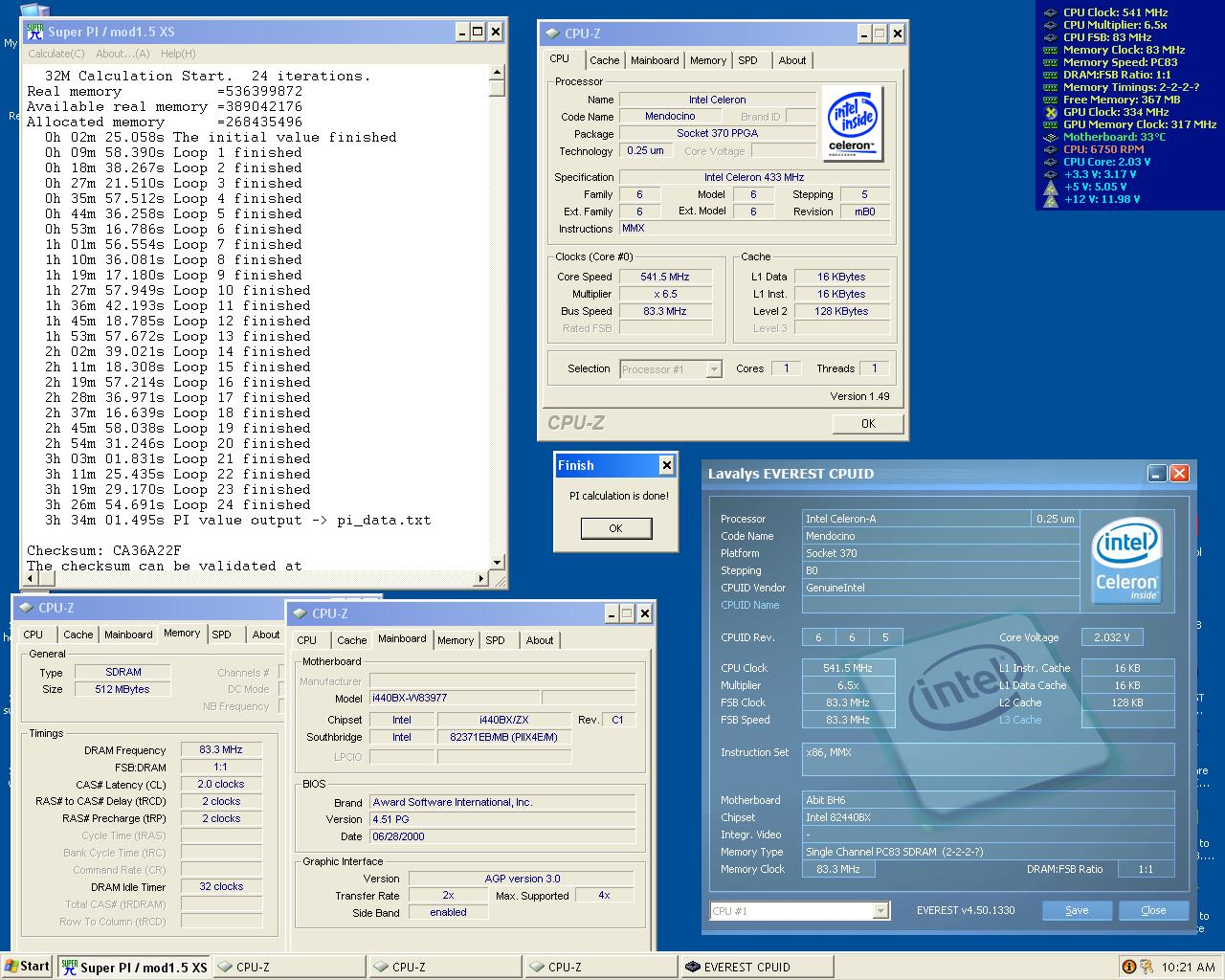Click the Memory Speed PC83 OSD icon
Image resolution: width=1225 pixels, height=980 pixels.
pyautogui.click(x=1050, y=62)
